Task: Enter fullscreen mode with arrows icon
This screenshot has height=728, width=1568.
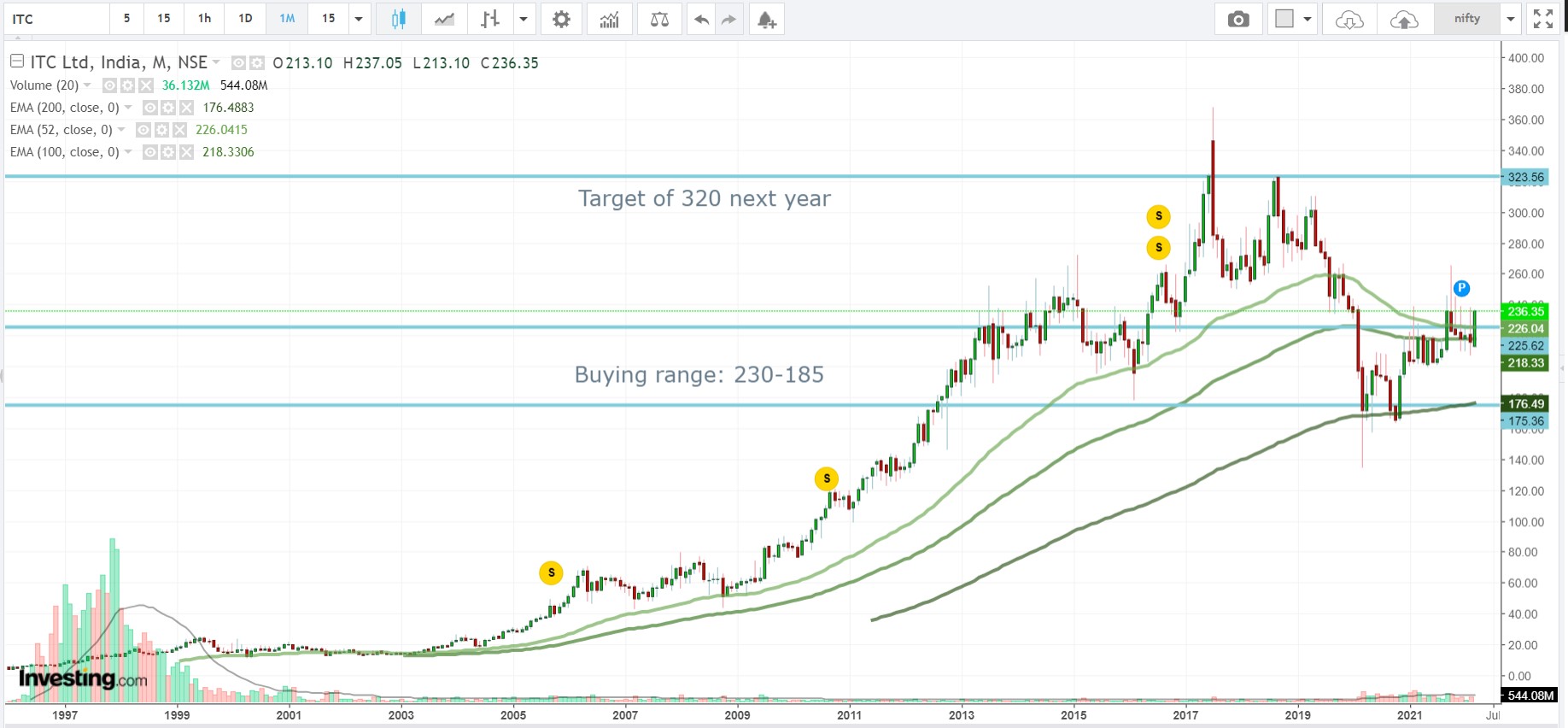Action: point(1543,19)
